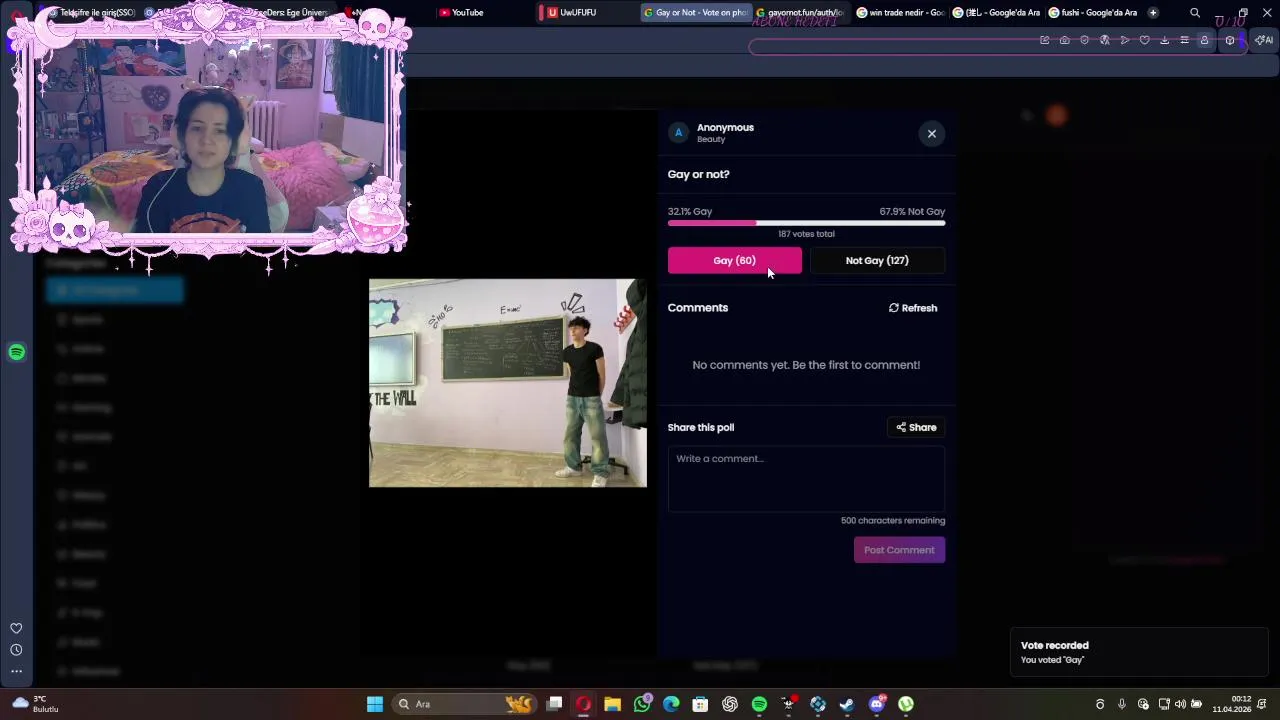Open a new browser tab

pyautogui.click(x=1153, y=13)
